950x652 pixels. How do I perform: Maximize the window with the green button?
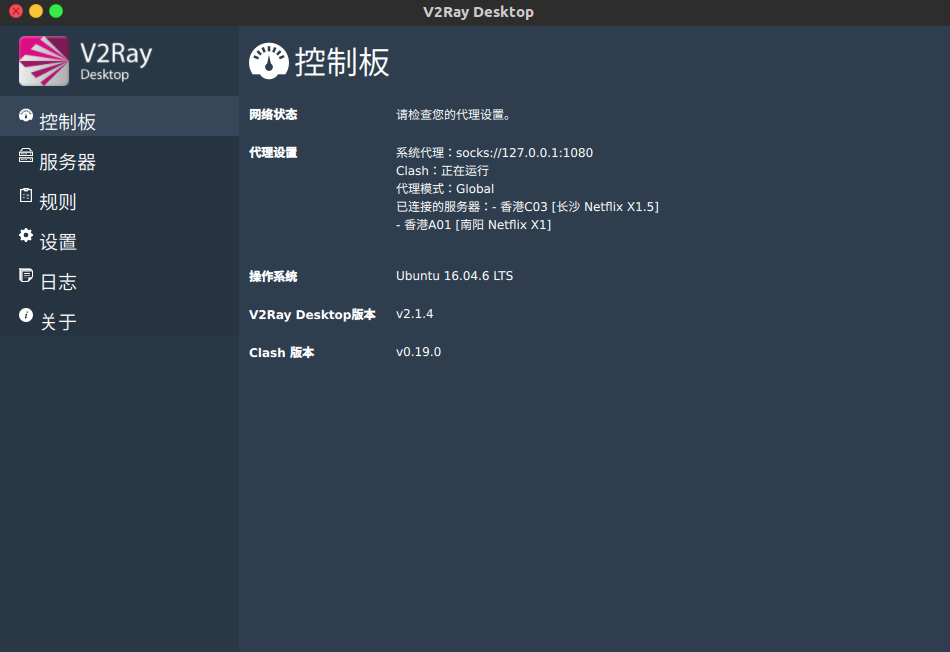coord(56,11)
